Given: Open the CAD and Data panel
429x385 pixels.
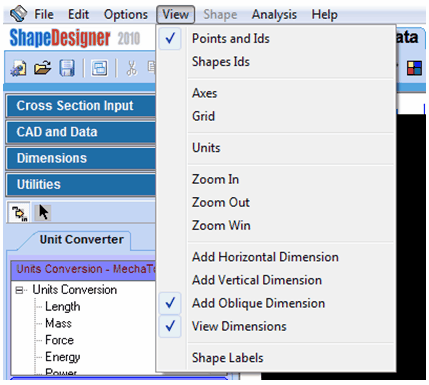Looking at the screenshot, I should [81, 132].
